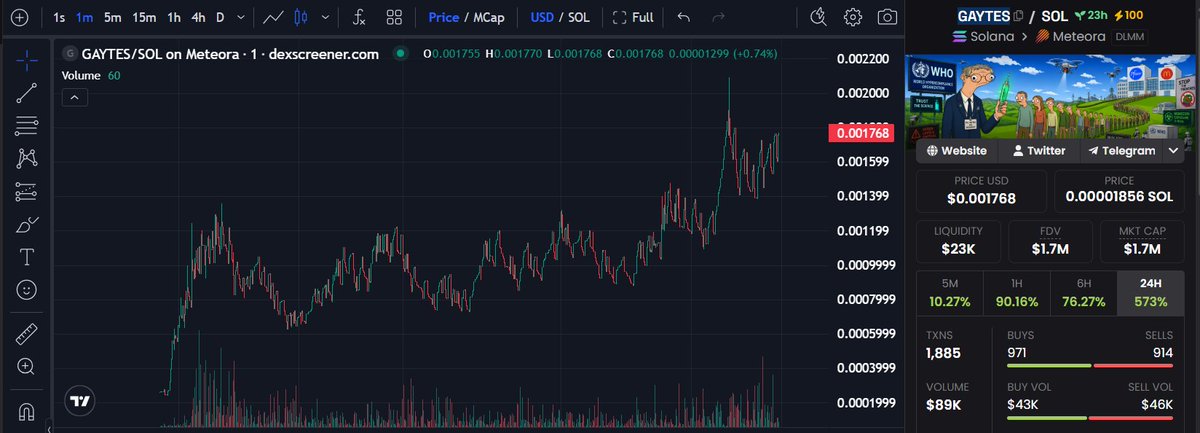
Task: Open the emoji icons tool
Action: point(27,290)
